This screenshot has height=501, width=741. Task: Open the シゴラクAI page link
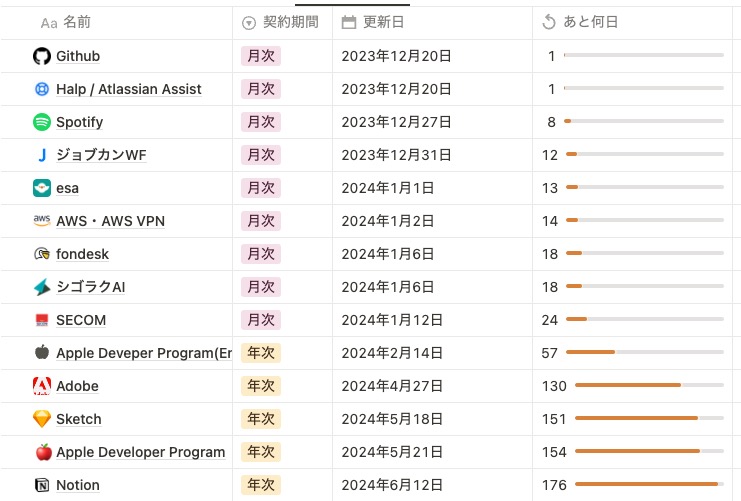point(90,287)
